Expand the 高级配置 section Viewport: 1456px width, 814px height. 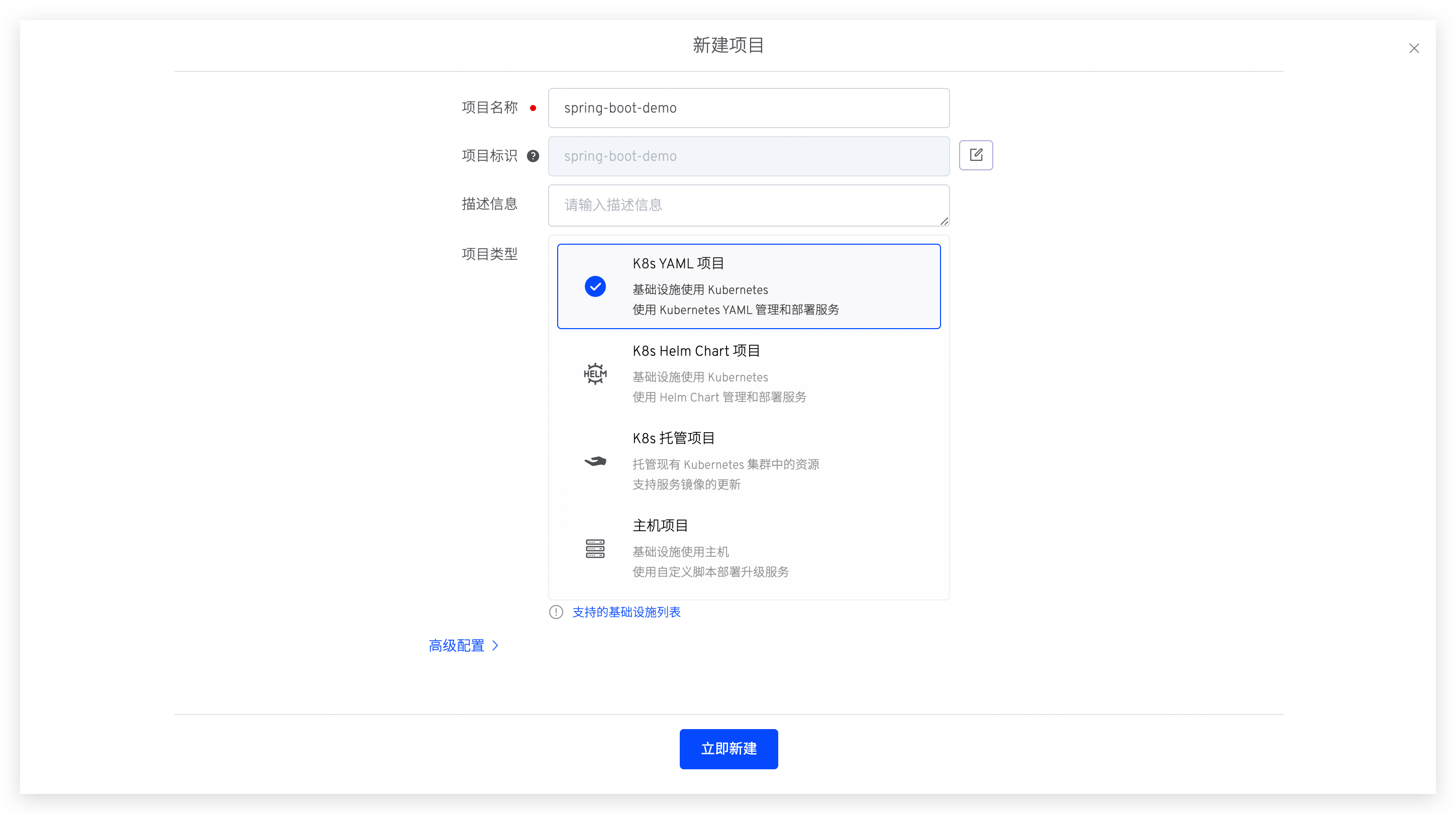pos(463,646)
